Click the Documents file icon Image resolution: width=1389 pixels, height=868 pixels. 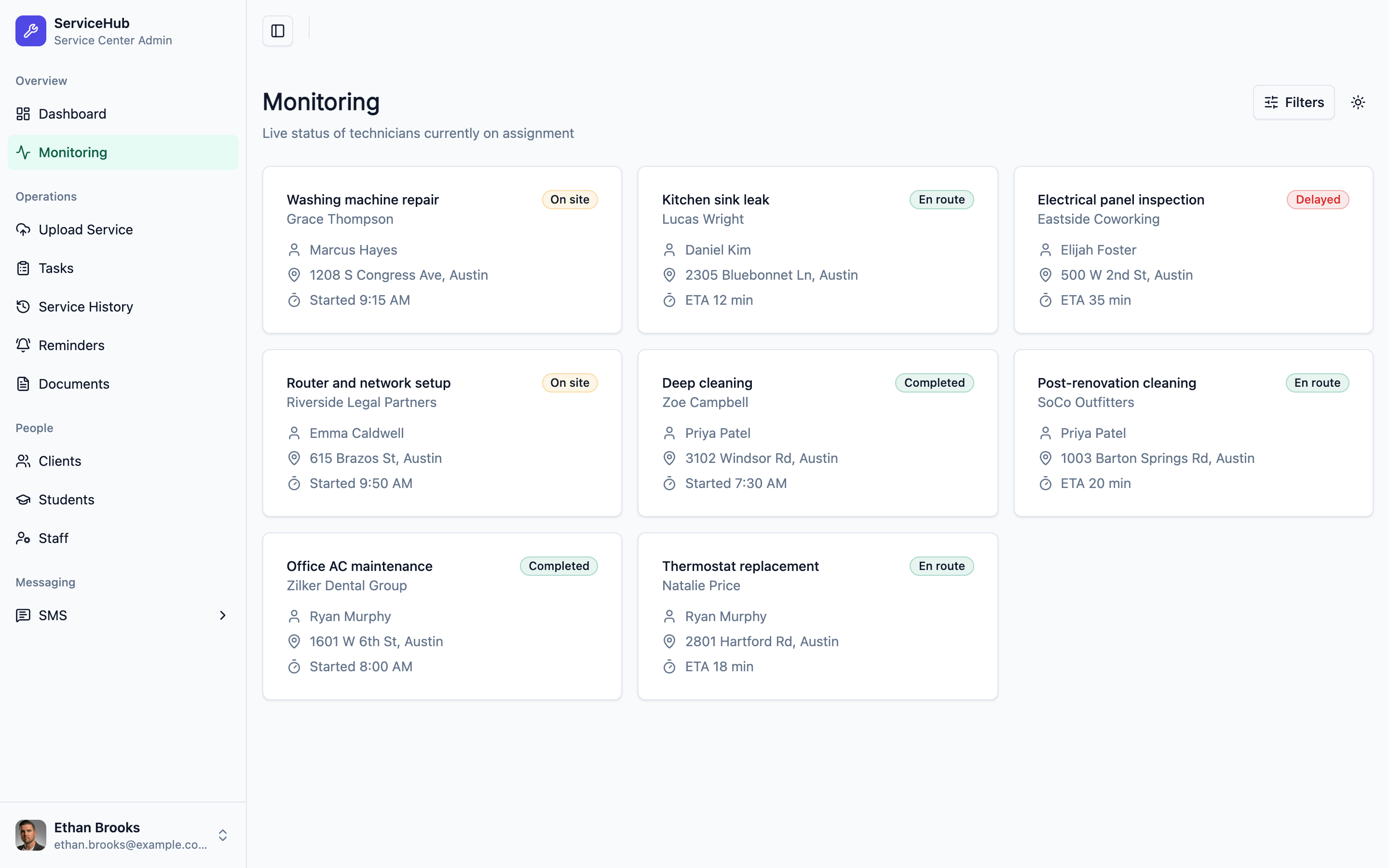[x=23, y=383]
